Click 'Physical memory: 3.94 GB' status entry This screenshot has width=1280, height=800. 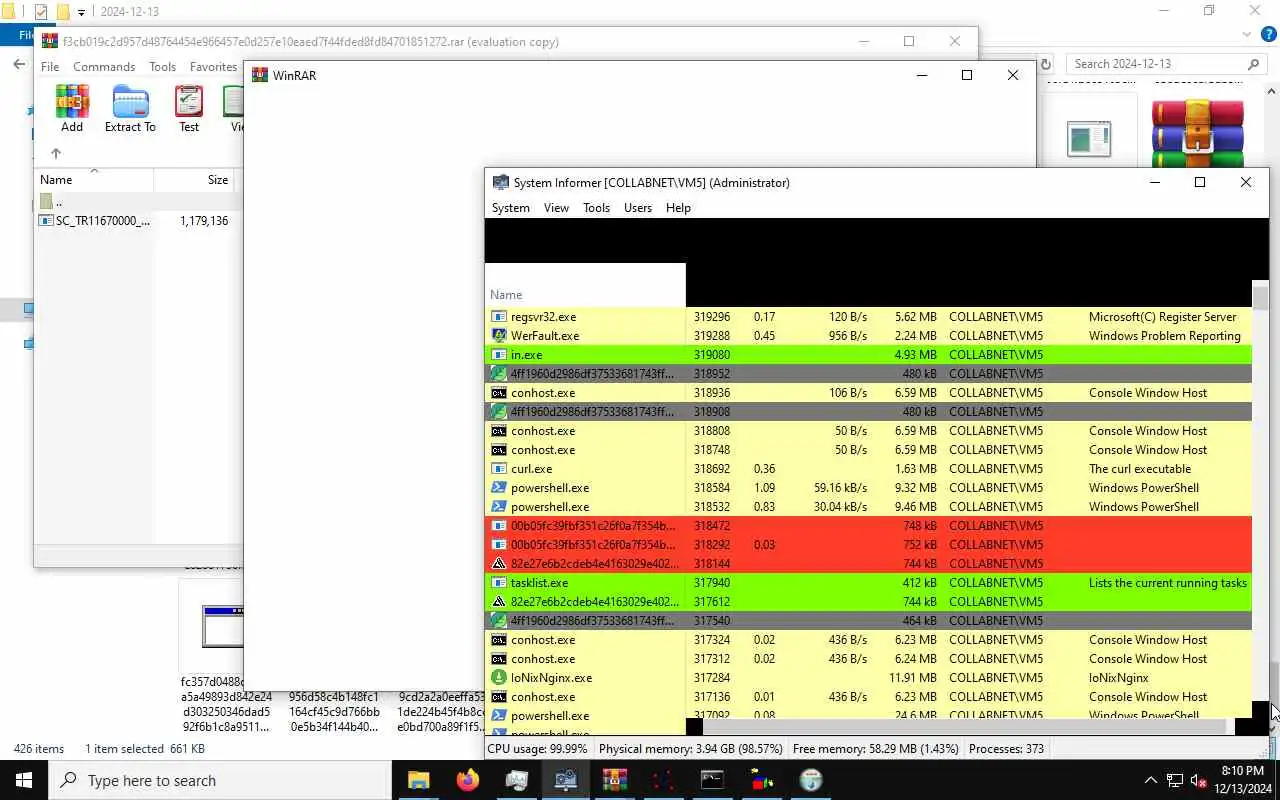point(691,749)
